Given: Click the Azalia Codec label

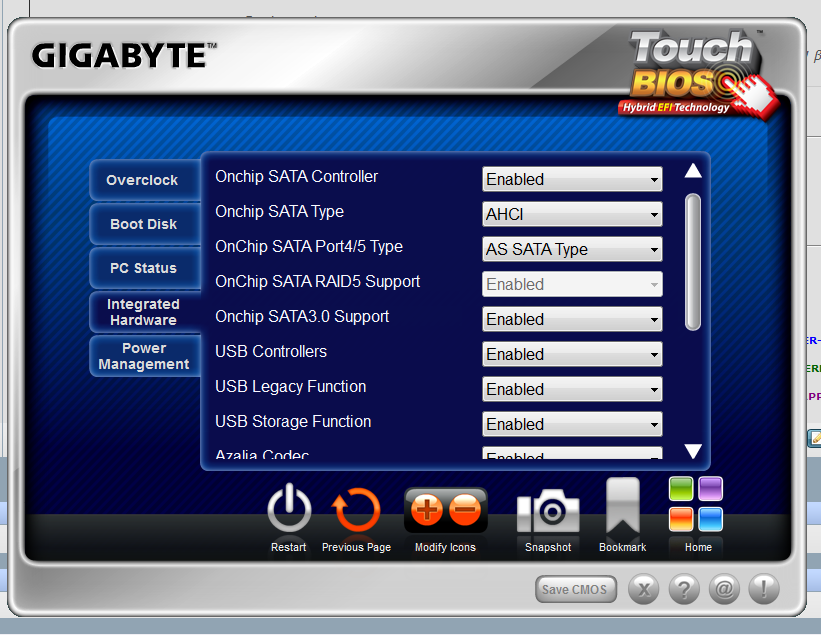Looking at the screenshot, I should click(x=262, y=454).
